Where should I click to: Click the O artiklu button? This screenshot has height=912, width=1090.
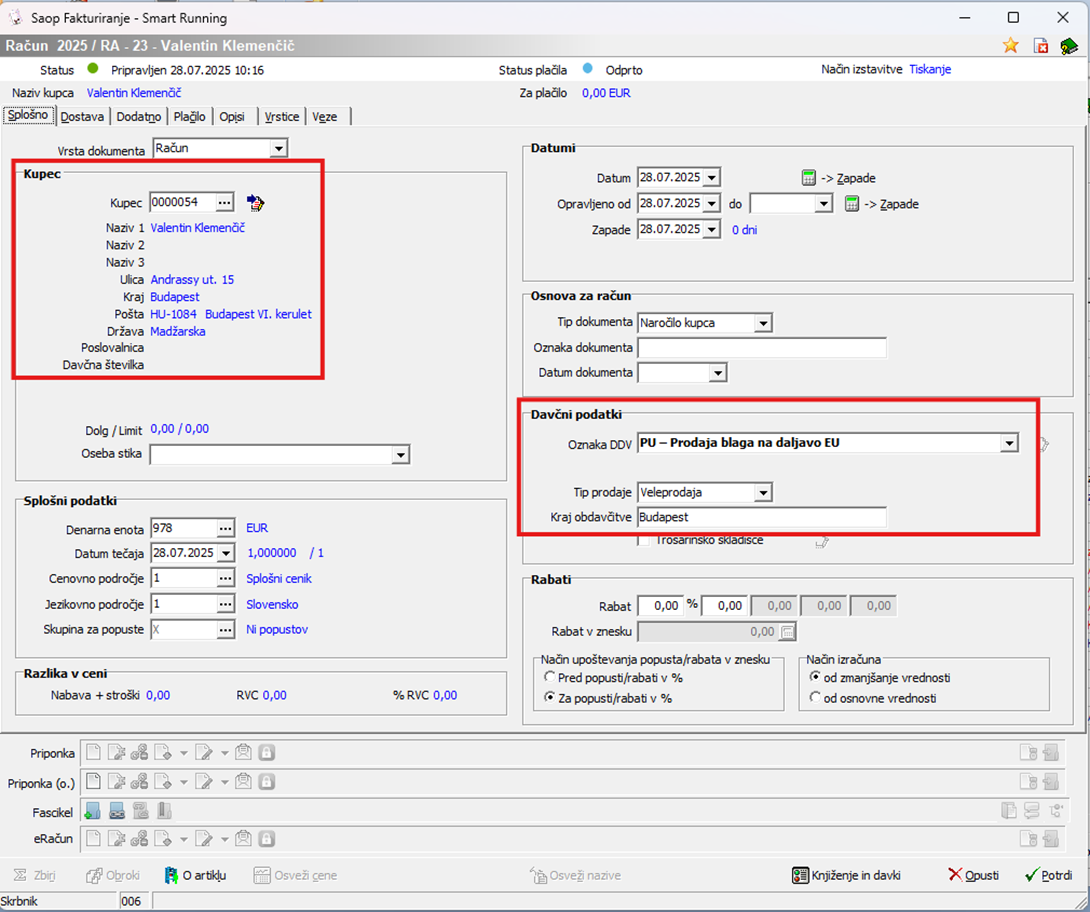tap(195, 875)
